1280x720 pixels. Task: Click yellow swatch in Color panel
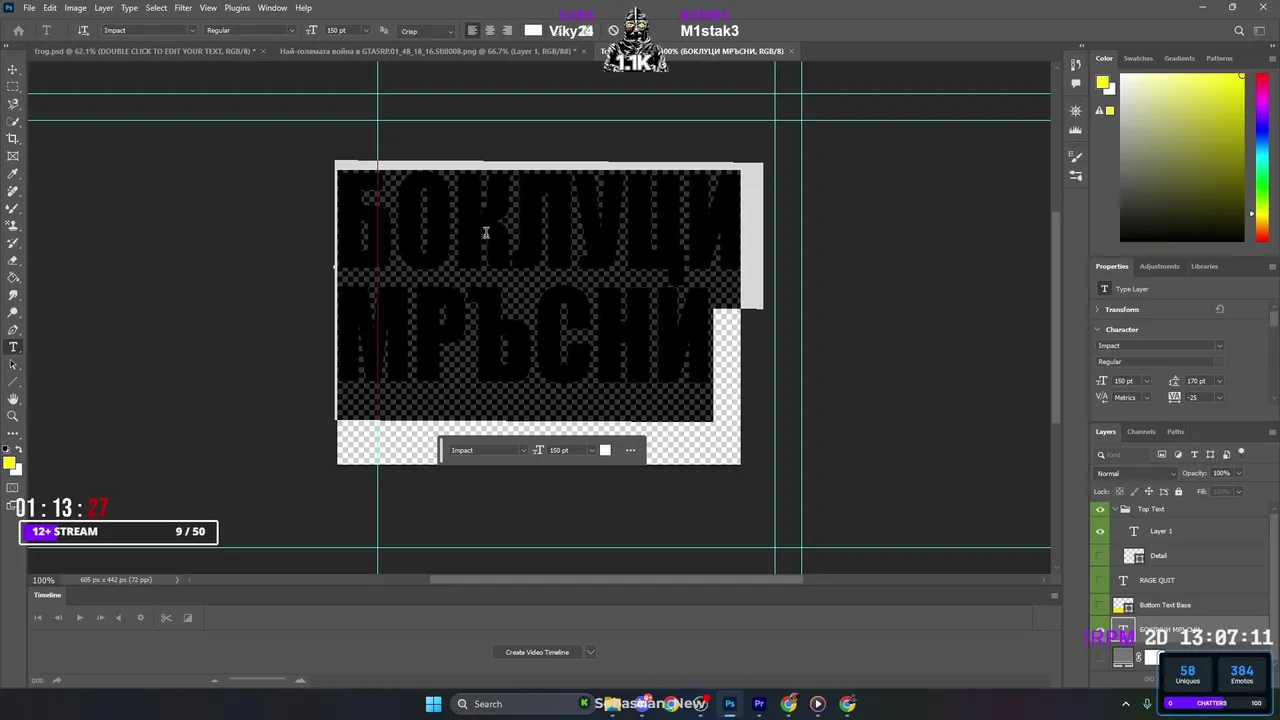(1102, 83)
